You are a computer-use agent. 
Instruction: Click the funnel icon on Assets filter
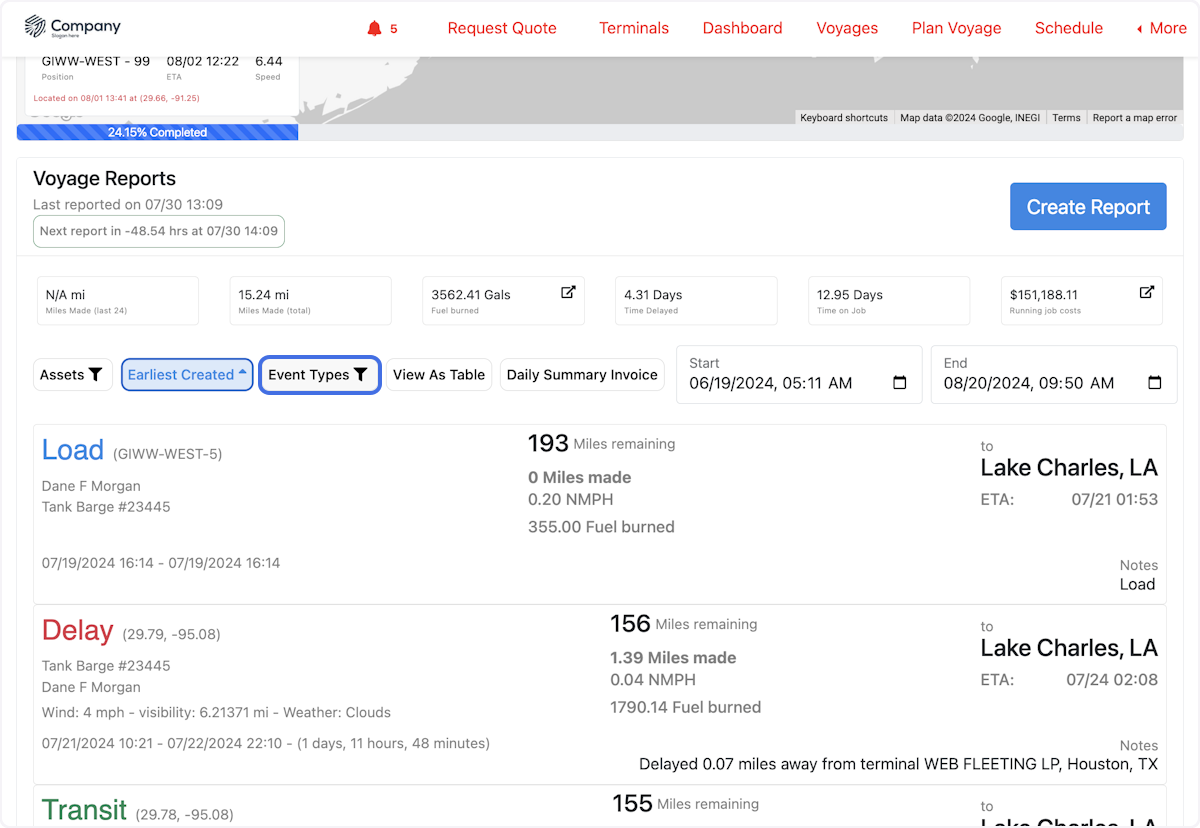click(95, 374)
